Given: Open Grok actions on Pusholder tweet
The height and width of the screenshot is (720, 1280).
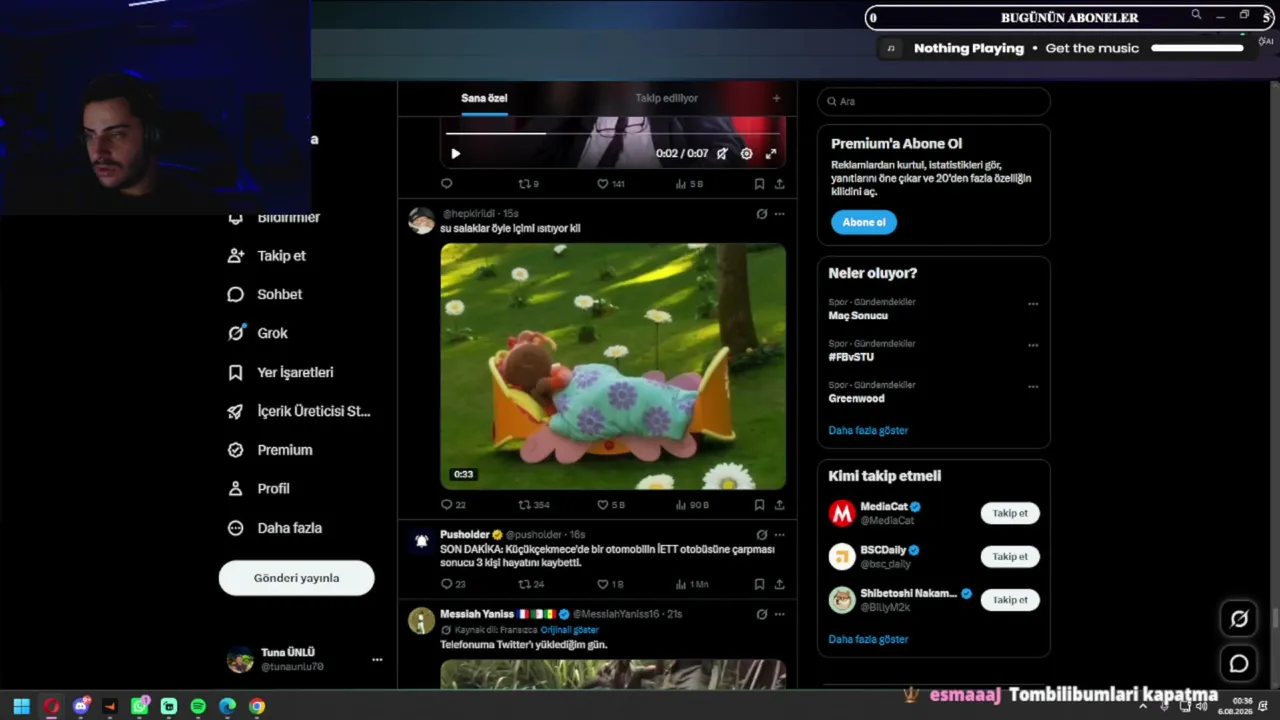Looking at the screenshot, I should (762, 535).
